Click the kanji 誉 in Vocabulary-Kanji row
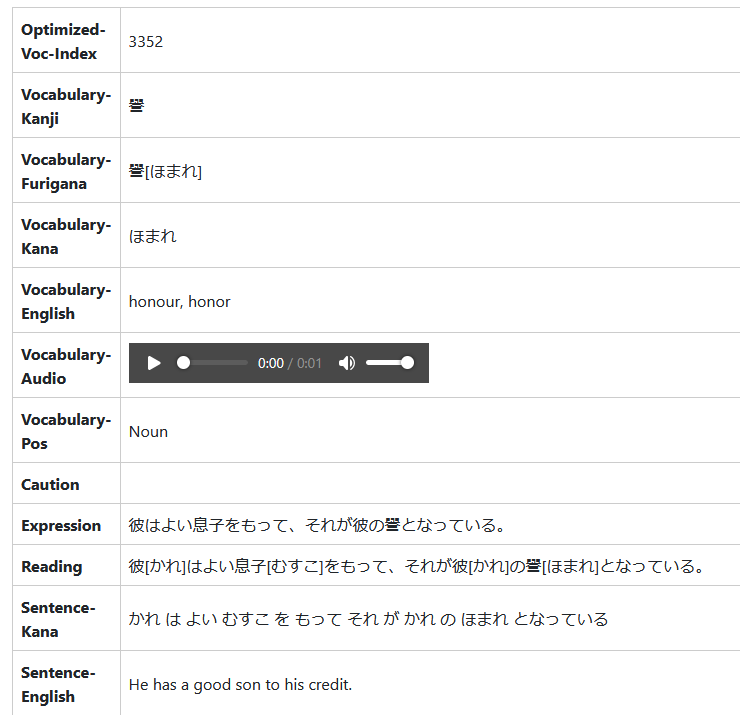The width and height of the screenshot is (740, 715). point(136,106)
